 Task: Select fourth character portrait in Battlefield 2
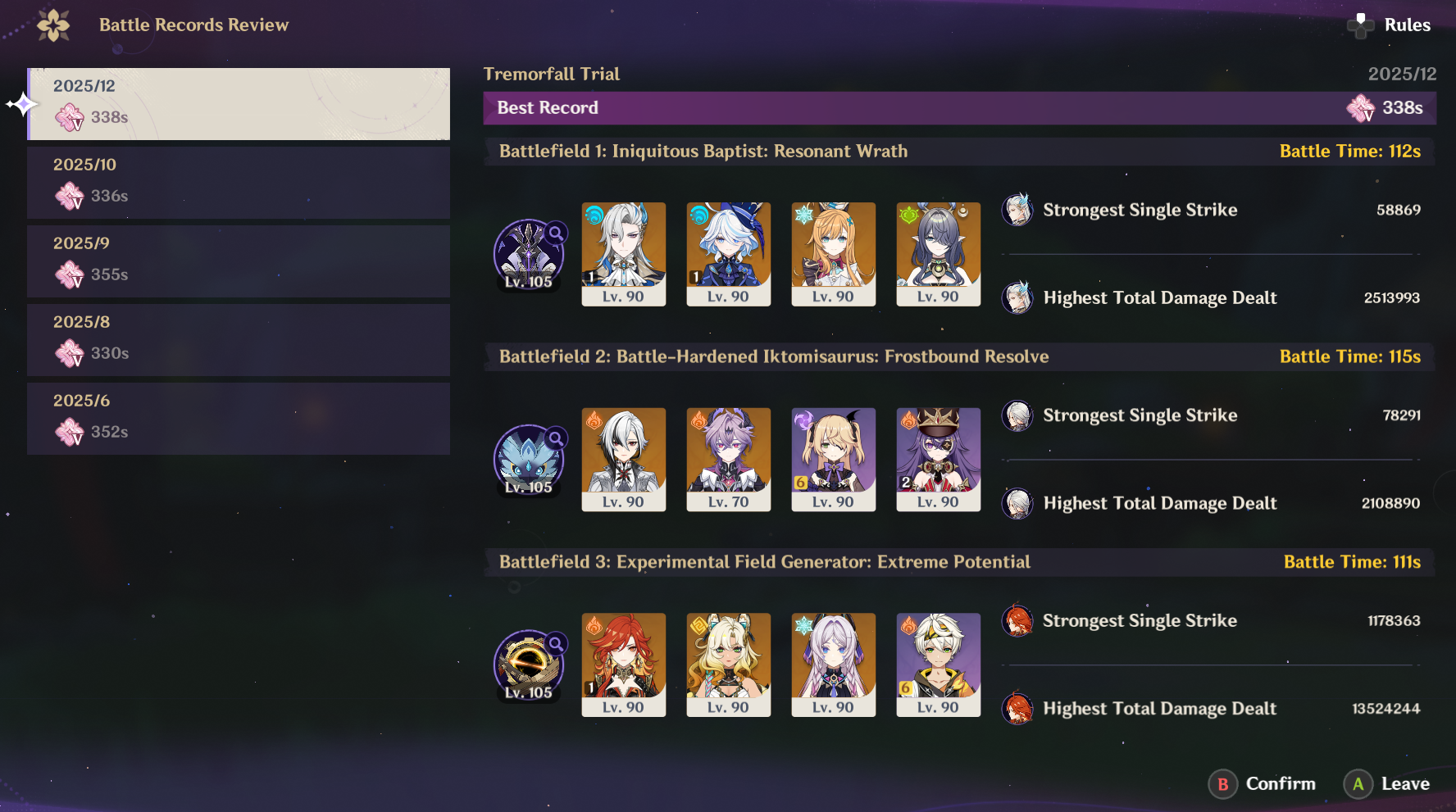(x=939, y=460)
